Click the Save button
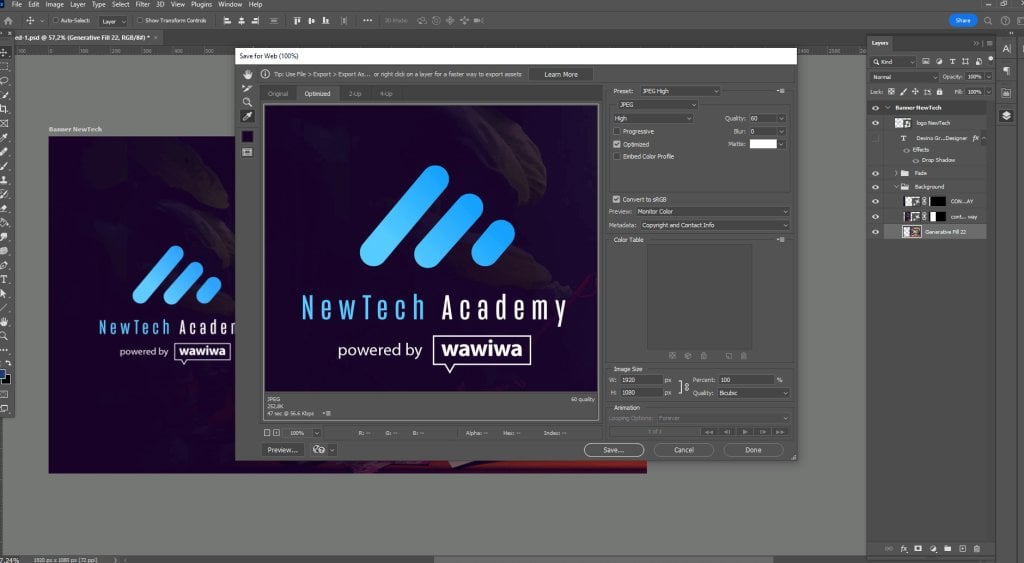Viewport: 1024px width, 563px height. (613, 450)
